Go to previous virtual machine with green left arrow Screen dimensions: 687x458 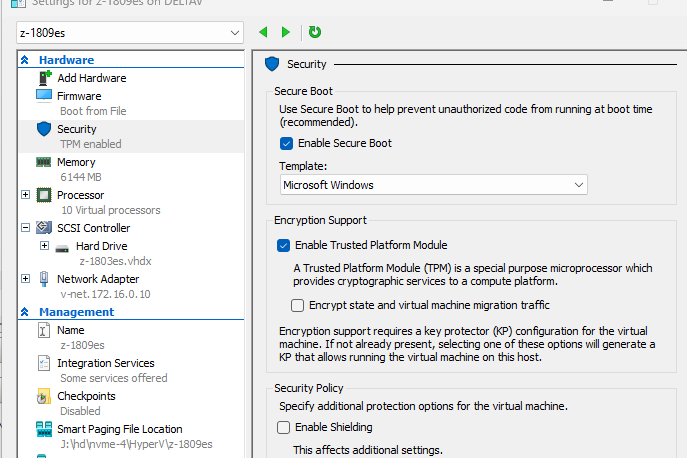tap(263, 32)
